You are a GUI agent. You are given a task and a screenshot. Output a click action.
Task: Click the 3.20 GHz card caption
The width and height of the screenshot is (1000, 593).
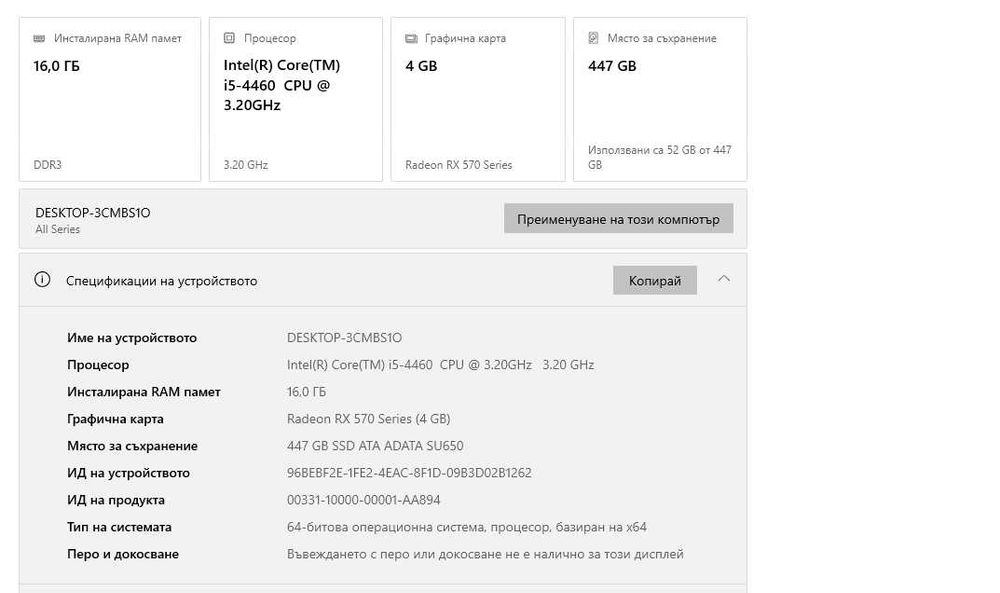coord(246,165)
